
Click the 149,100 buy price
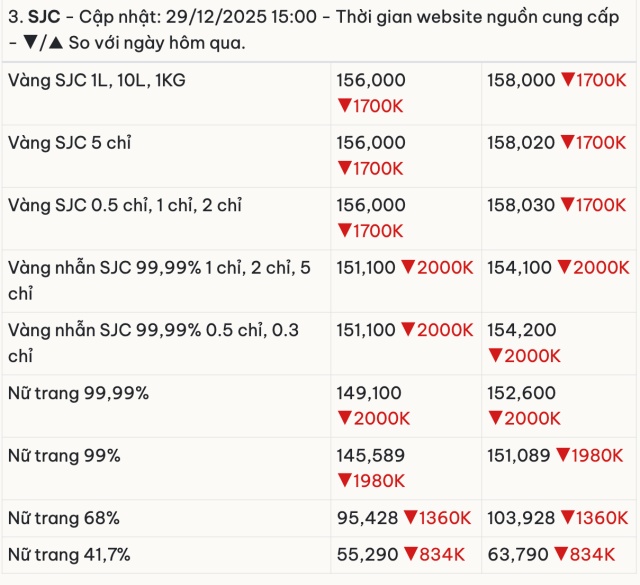click(371, 393)
